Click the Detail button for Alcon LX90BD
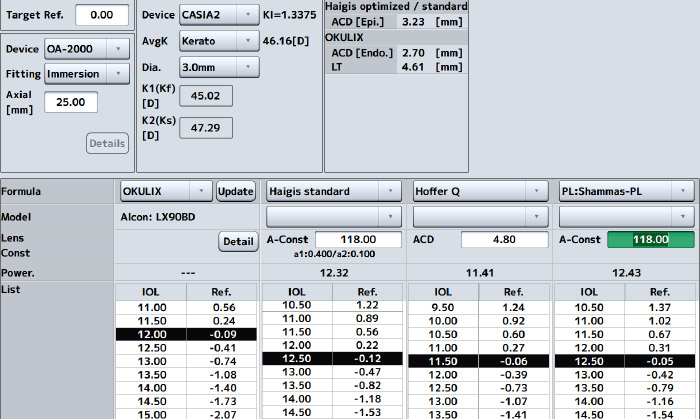The image size is (700, 419). pos(238,241)
